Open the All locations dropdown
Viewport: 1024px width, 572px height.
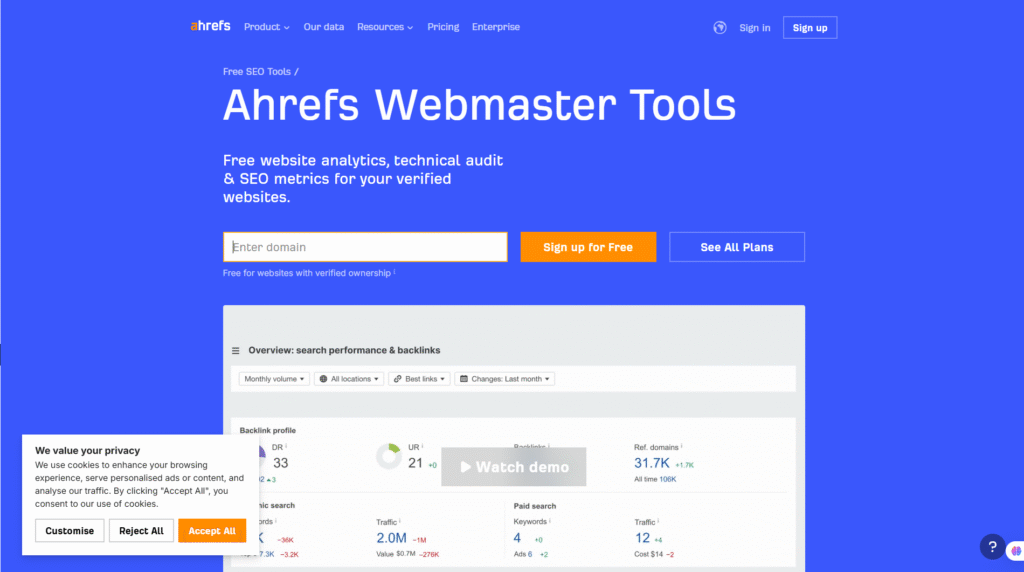[348, 379]
